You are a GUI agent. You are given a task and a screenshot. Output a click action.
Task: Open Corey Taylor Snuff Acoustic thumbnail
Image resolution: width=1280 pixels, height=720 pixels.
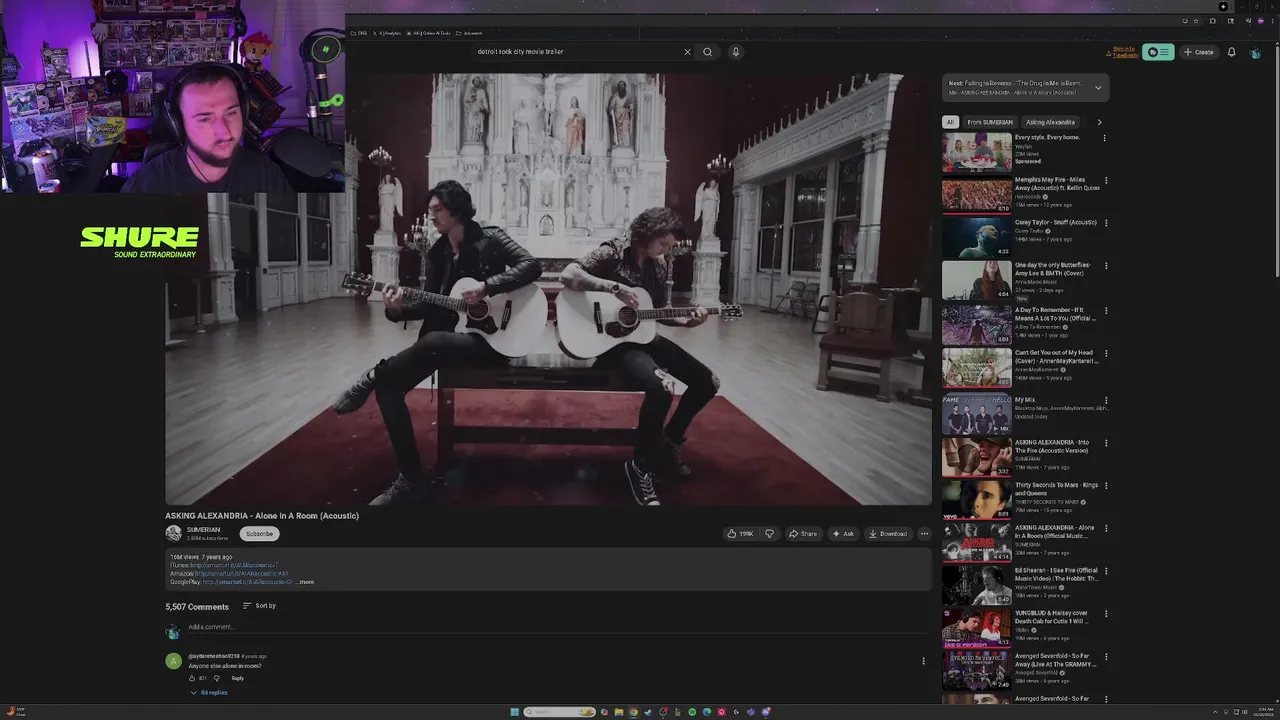(x=977, y=238)
